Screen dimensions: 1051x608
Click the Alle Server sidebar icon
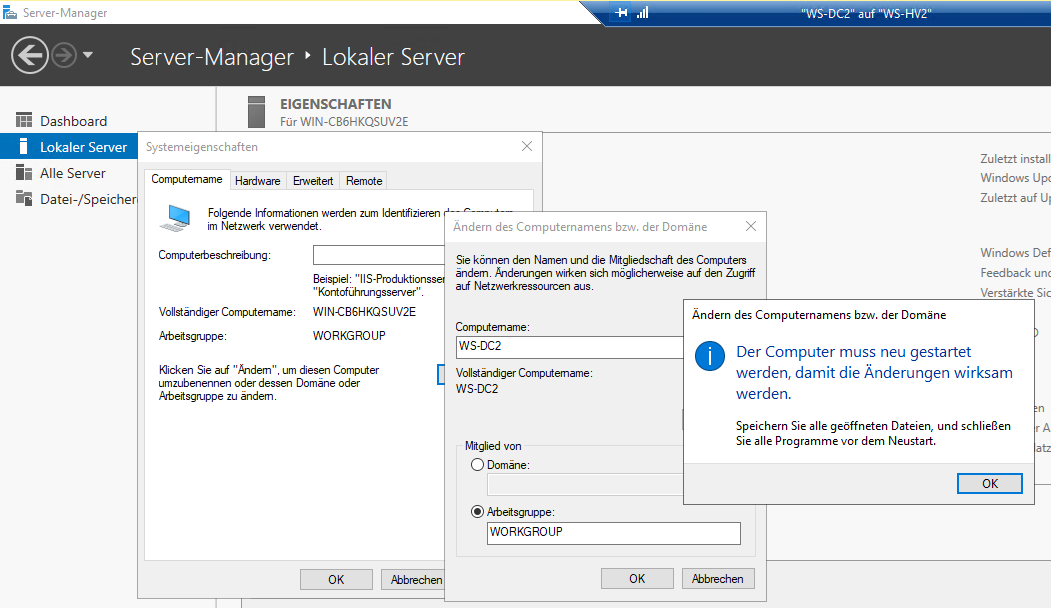24,173
